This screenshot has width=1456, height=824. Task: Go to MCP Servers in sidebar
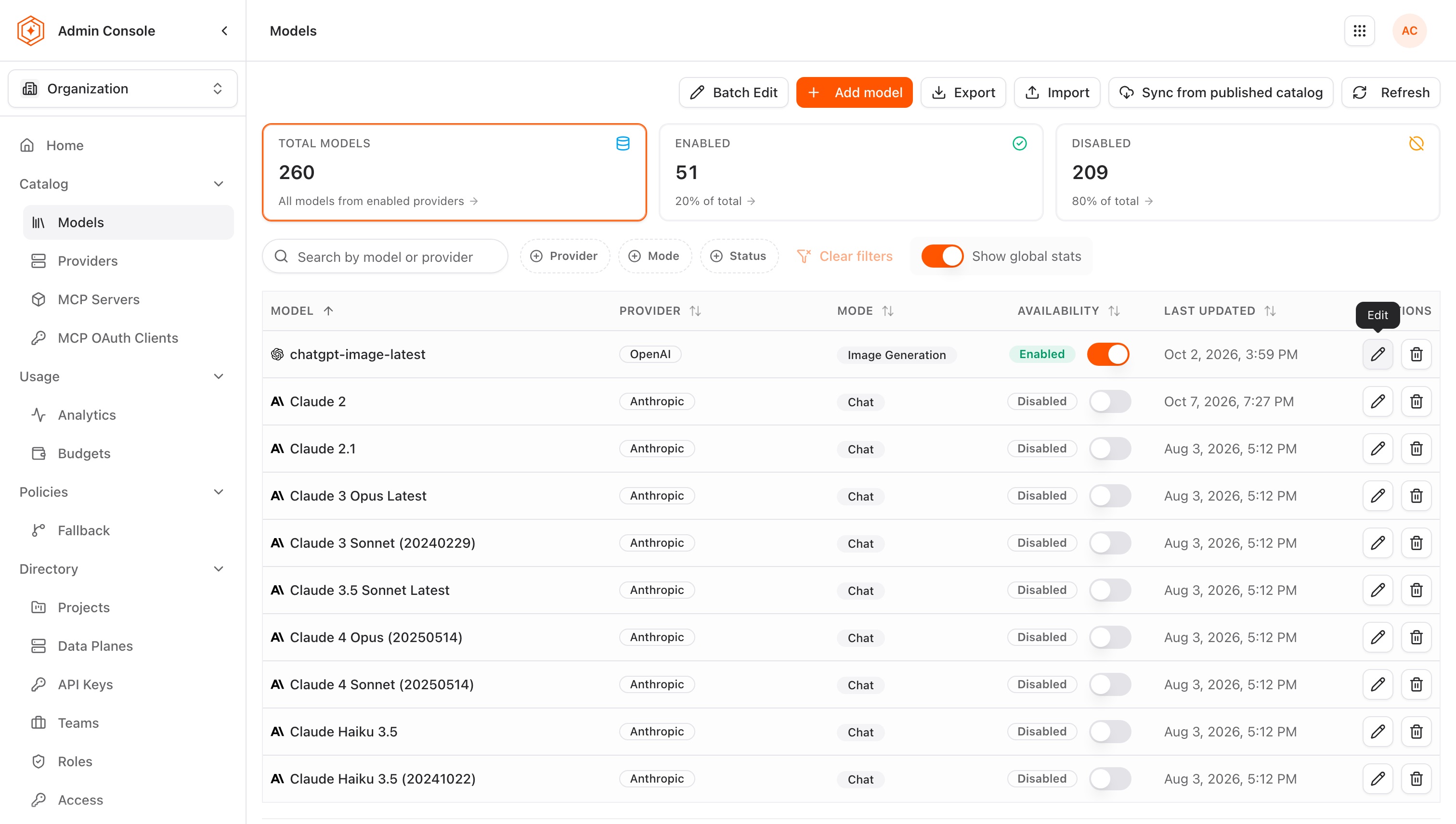tap(128, 299)
